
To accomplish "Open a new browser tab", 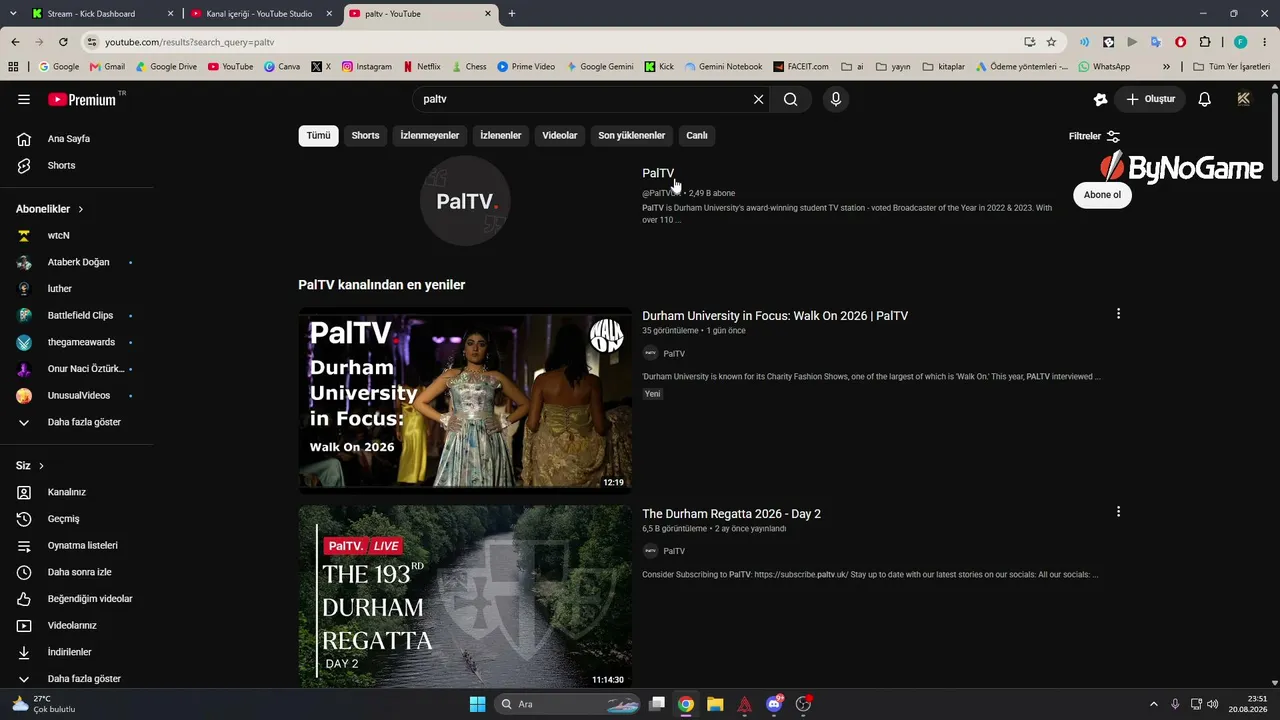I will tap(512, 14).
